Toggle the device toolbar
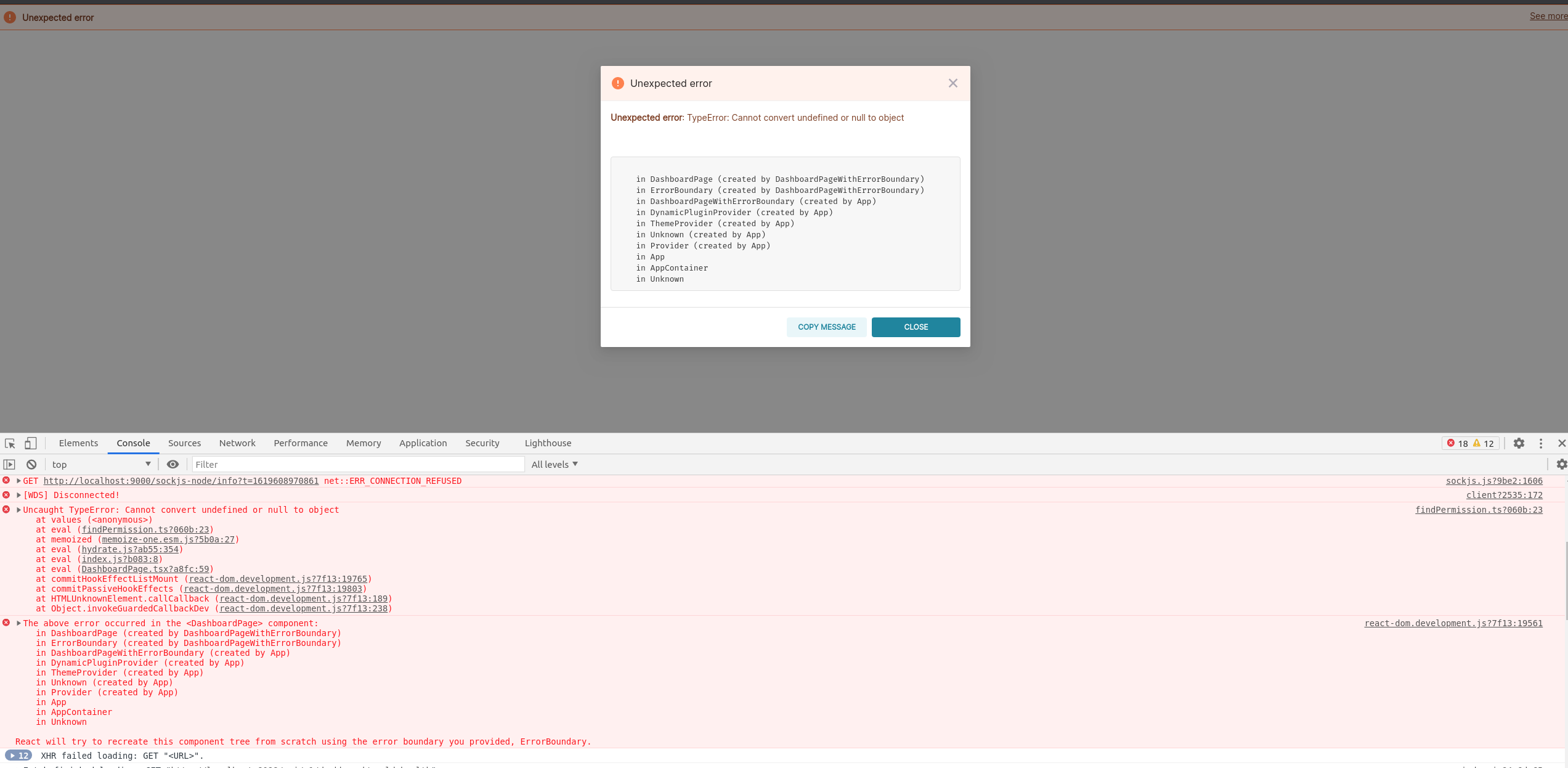 point(30,443)
